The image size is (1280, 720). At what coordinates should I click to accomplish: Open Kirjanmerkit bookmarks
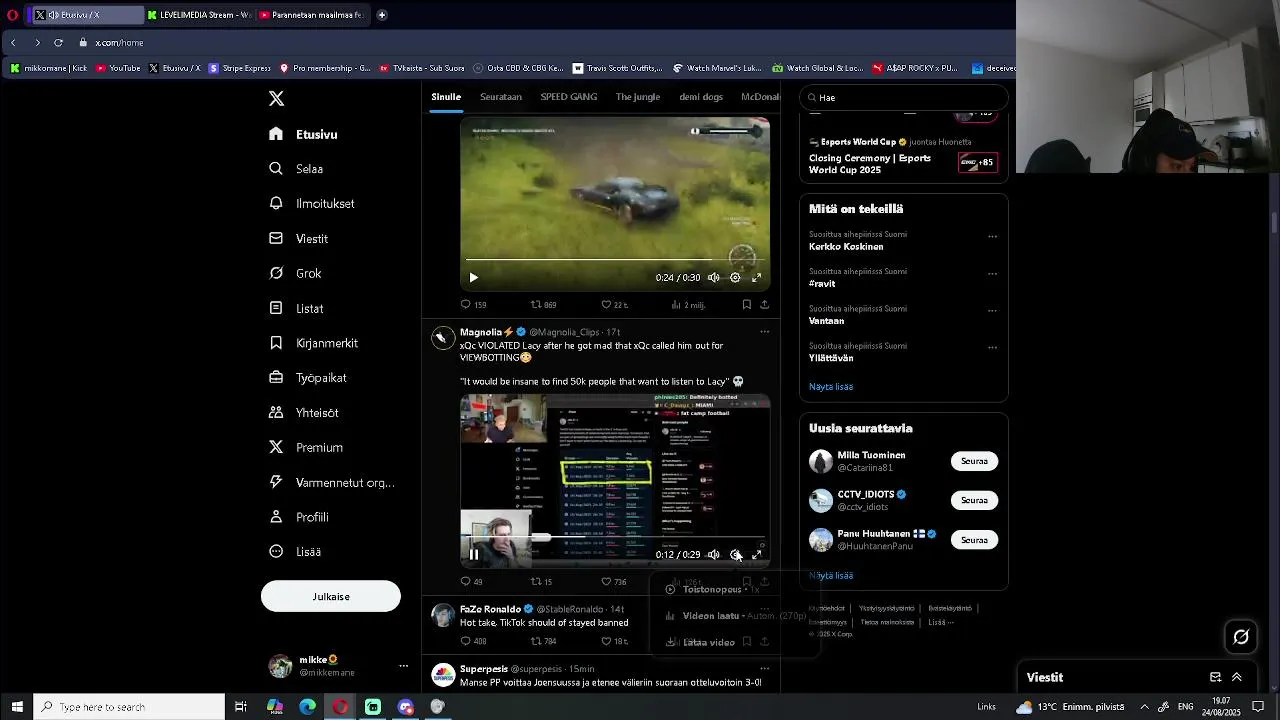313,343
